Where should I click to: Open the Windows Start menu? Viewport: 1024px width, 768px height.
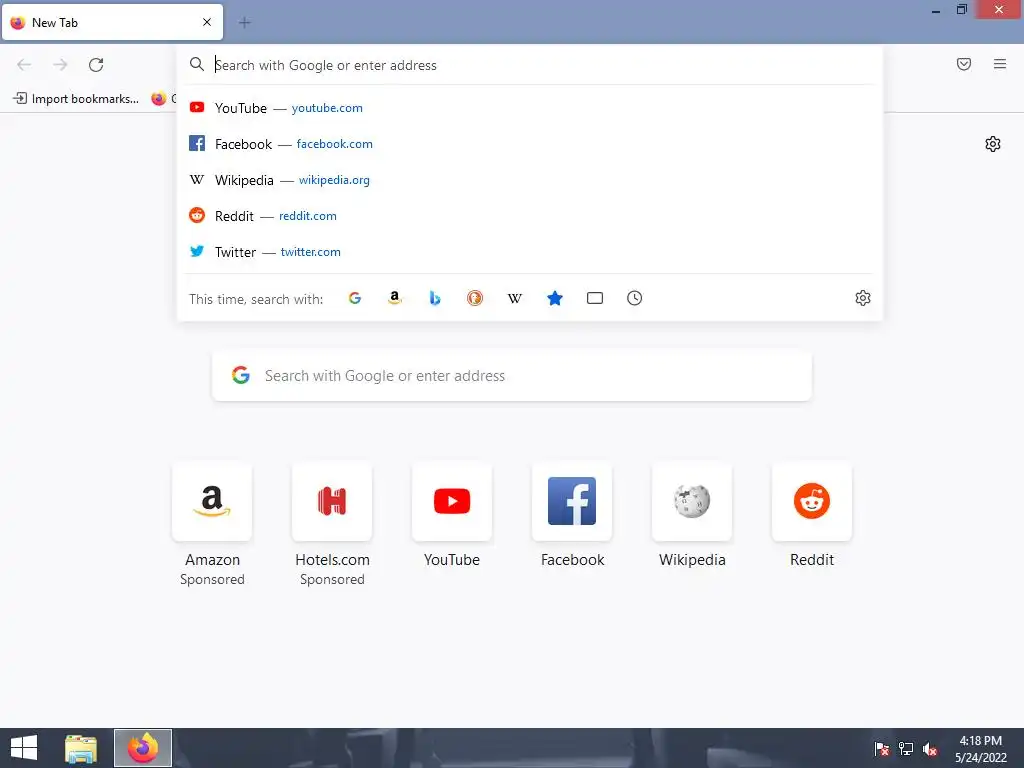24,748
